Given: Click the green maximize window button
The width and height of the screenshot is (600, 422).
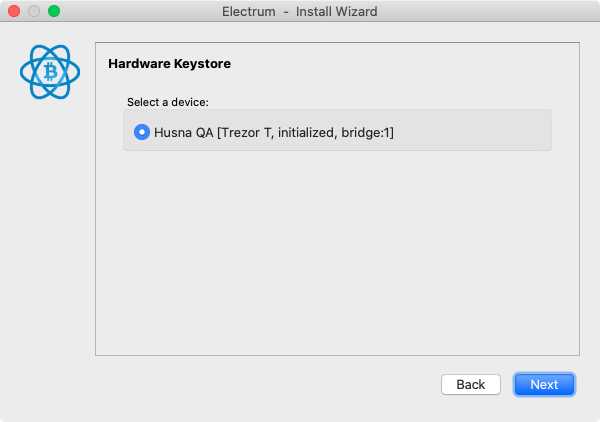Looking at the screenshot, I should (x=54, y=11).
